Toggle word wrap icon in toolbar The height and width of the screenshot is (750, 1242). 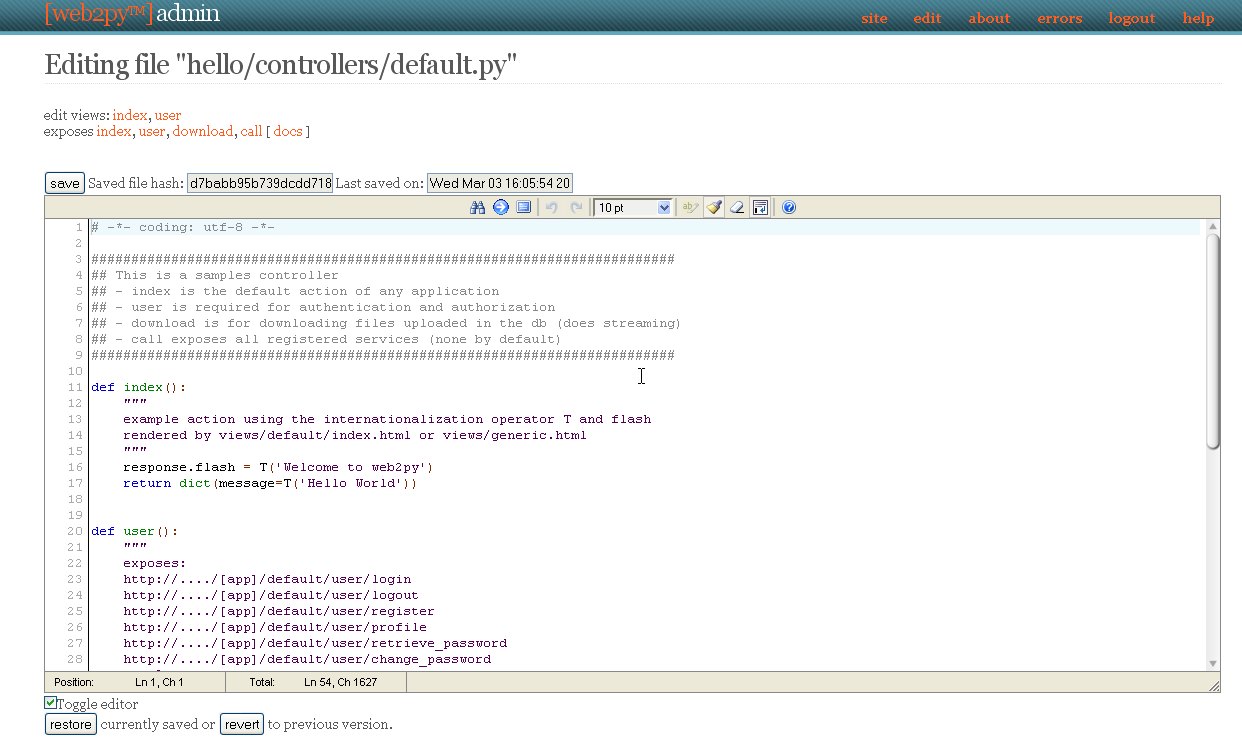[760, 208]
